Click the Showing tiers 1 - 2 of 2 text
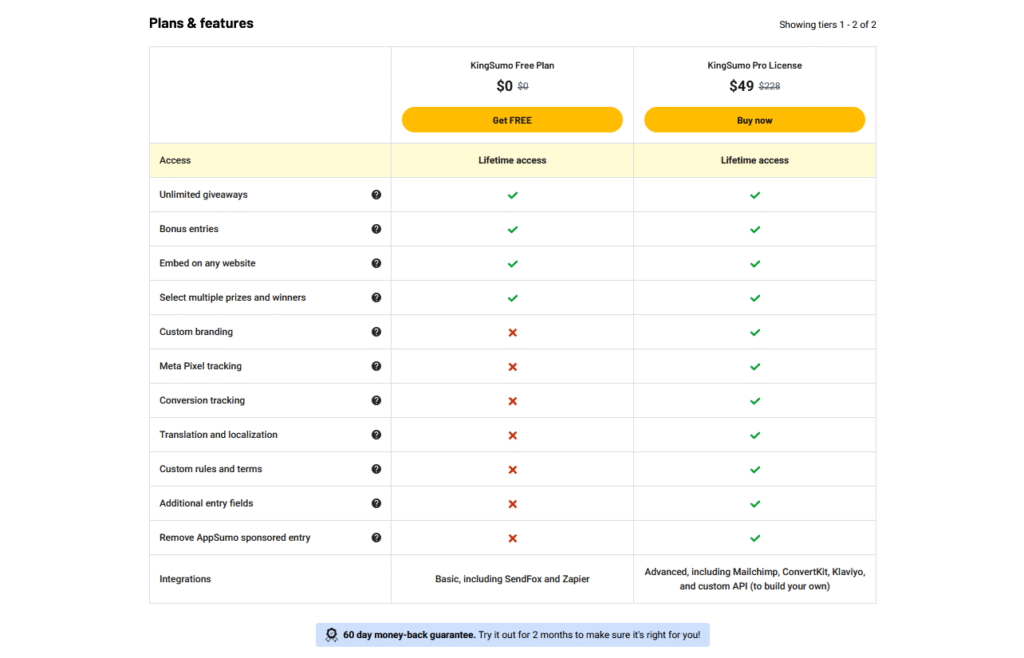 [827, 25]
